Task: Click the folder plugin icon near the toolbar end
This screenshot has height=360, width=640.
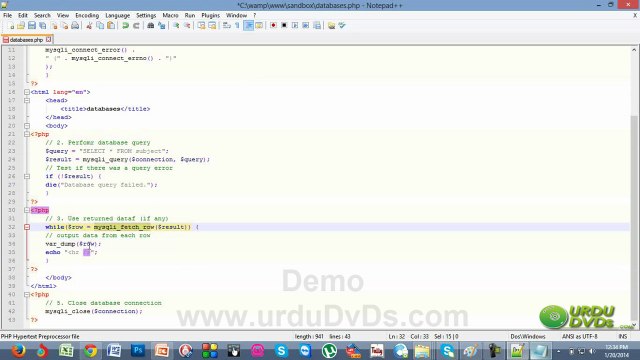Action: coord(331,26)
